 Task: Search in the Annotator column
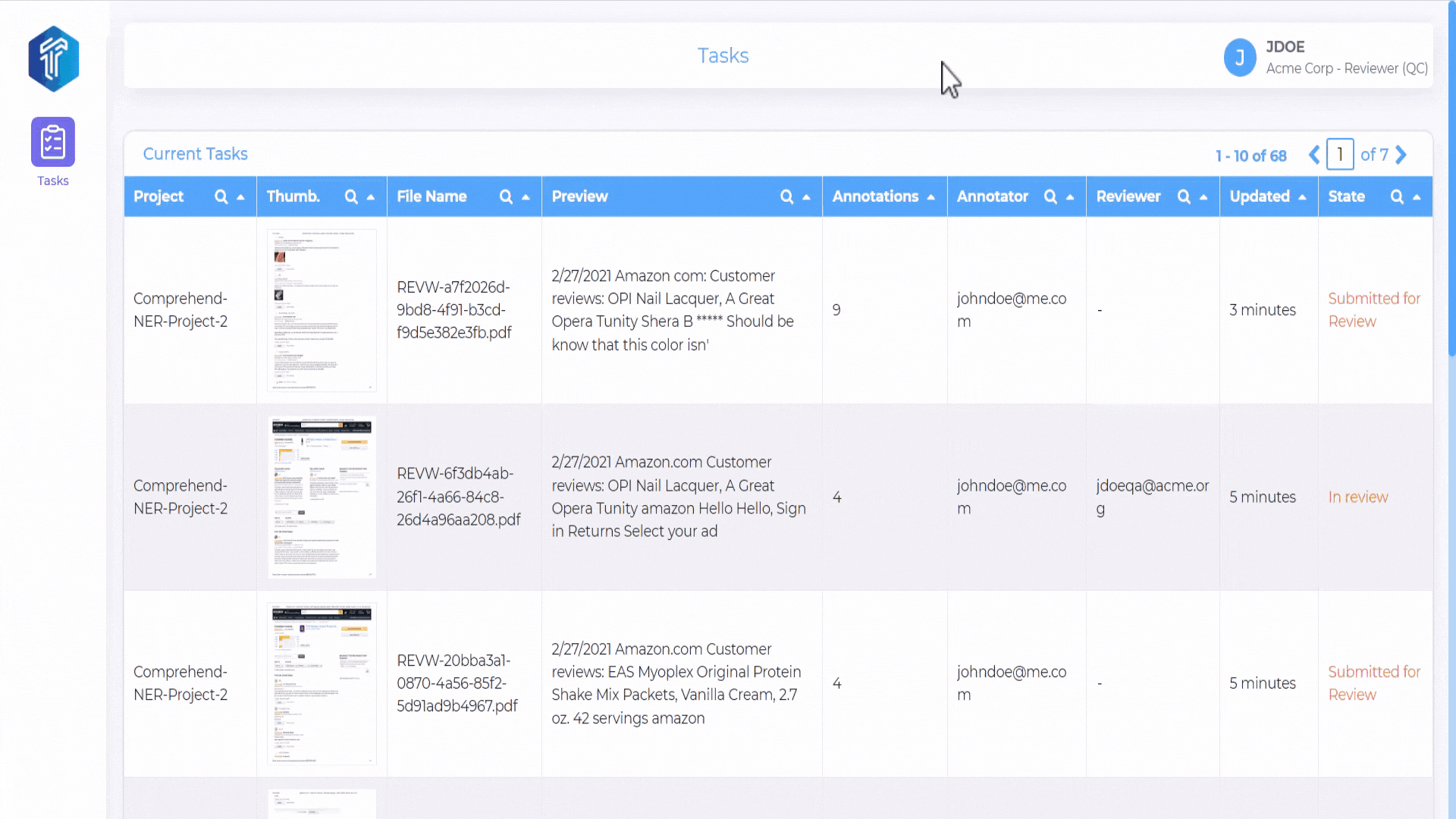point(1050,196)
